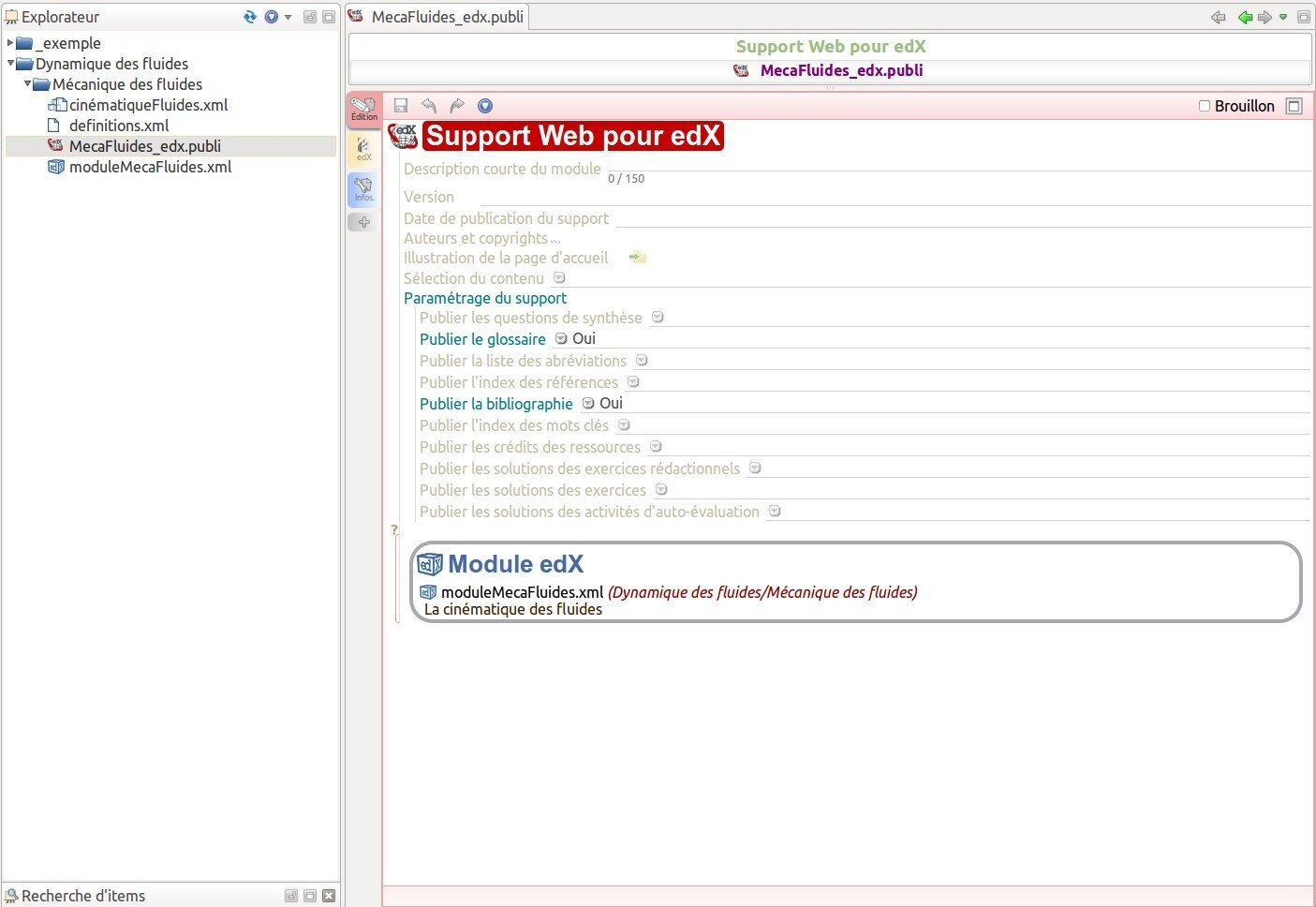Click the Date de publication du support field
1316x907 pixels.
tap(963, 218)
